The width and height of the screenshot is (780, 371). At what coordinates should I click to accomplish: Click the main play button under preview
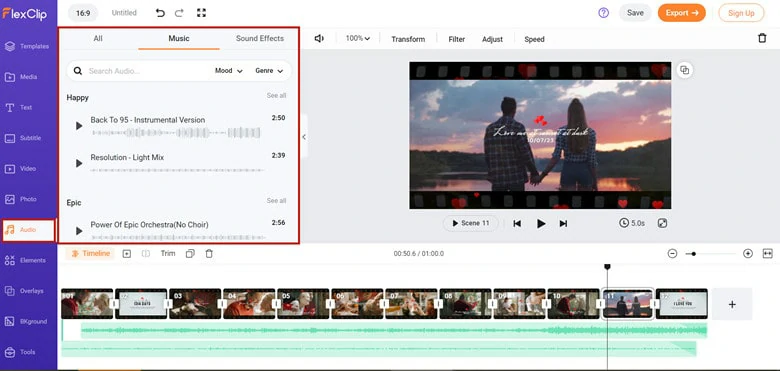(541, 224)
